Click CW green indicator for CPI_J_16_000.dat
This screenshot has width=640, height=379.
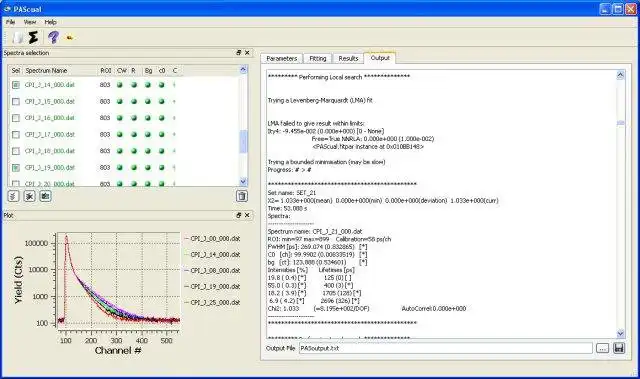(x=120, y=118)
